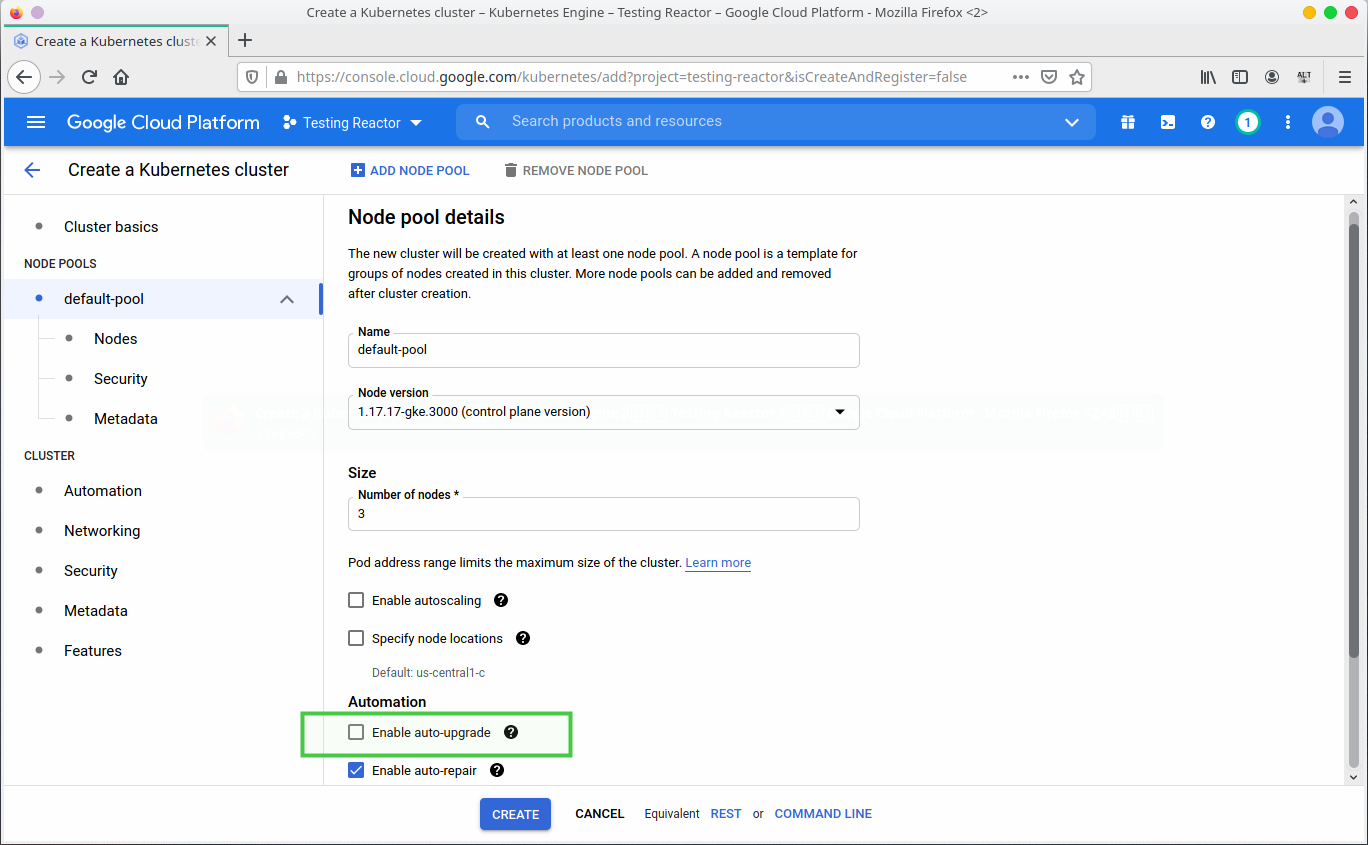Open the user account avatar
Viewport: 1368px width, 845px height.
click(x=1328, y=122)
